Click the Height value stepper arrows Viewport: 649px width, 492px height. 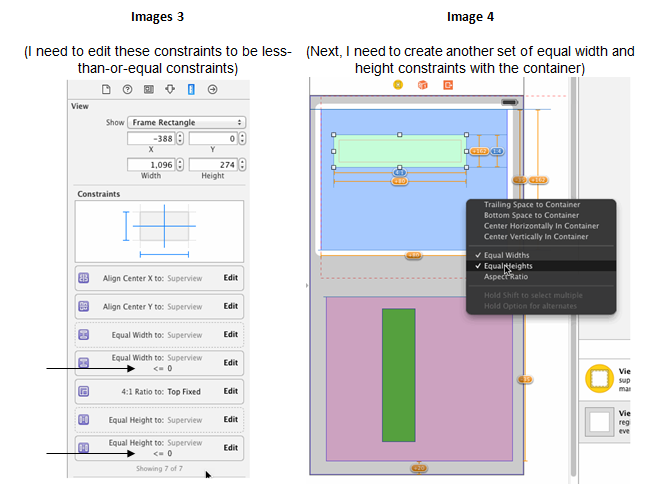coord(244,164)
